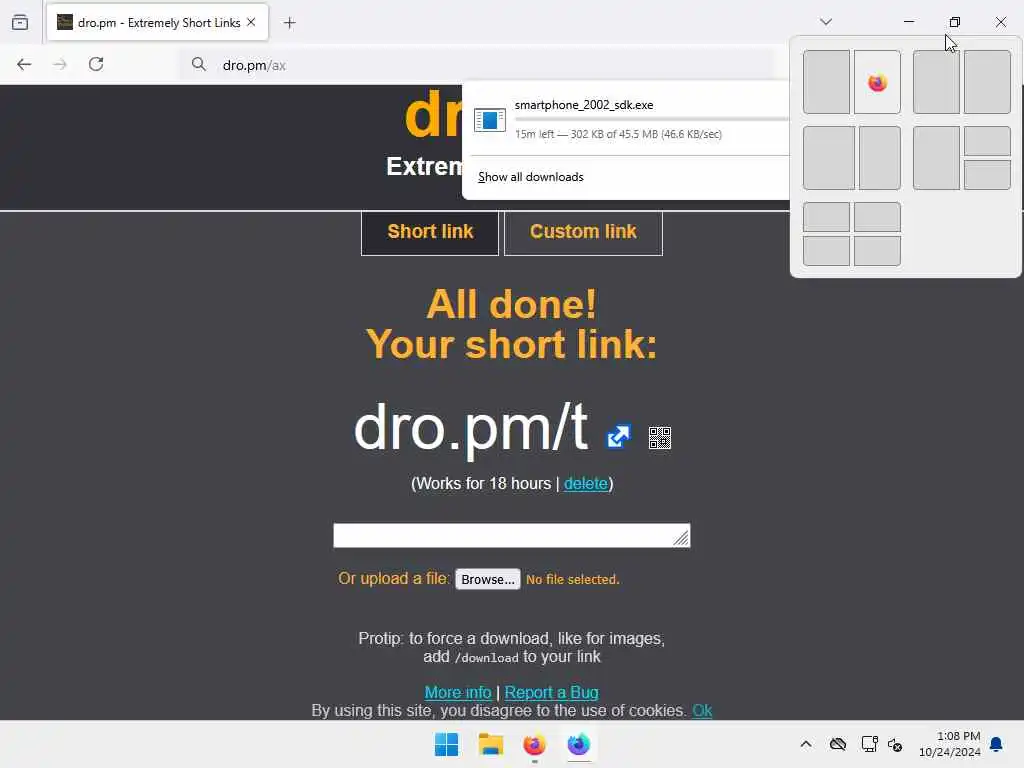Open the clock showing 1:08 PM
Image resolution: width=1024 pixels, height=768 pixels.
(950, 744)
